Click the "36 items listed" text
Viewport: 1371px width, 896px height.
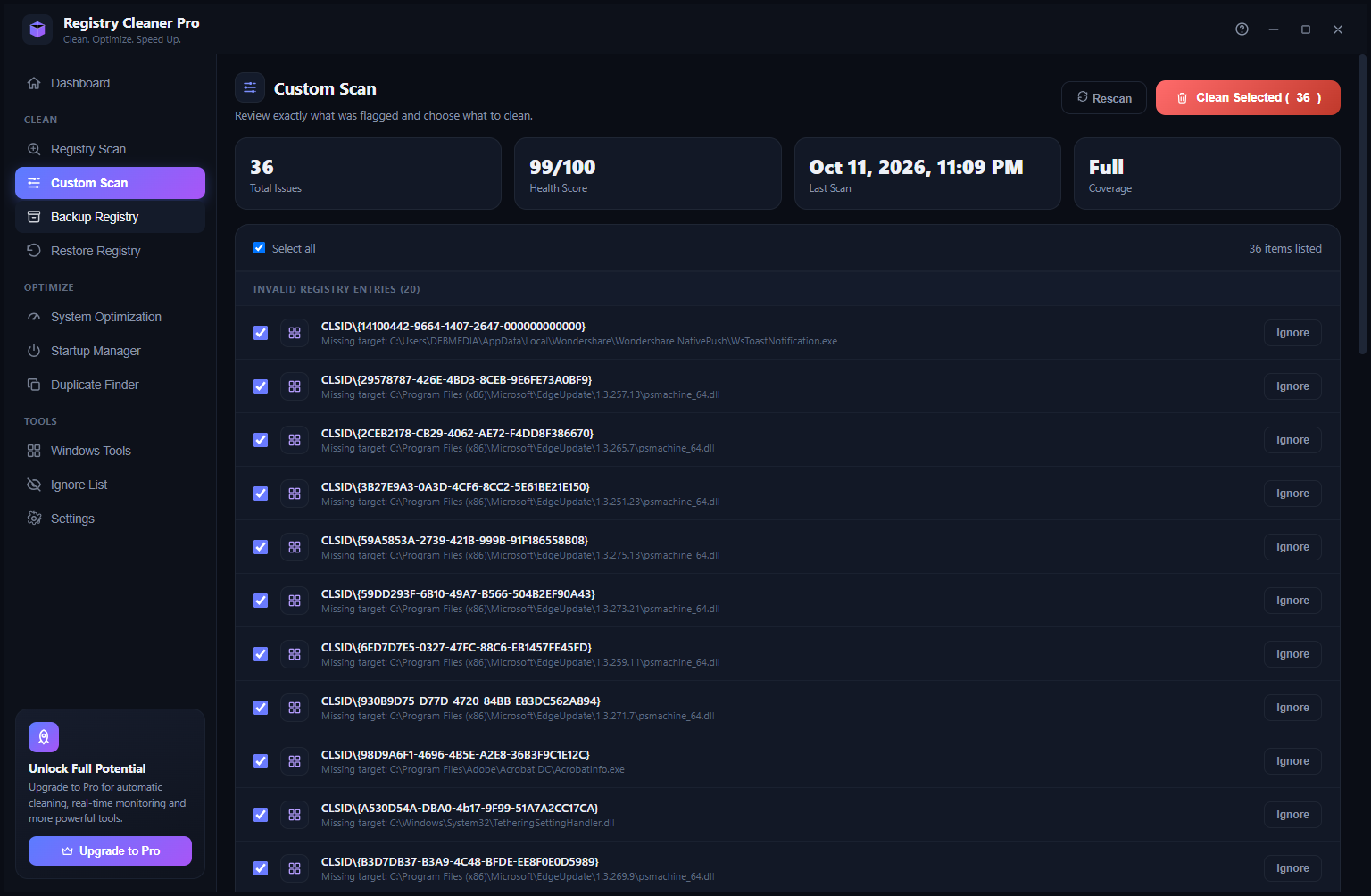coord(1285,248)
